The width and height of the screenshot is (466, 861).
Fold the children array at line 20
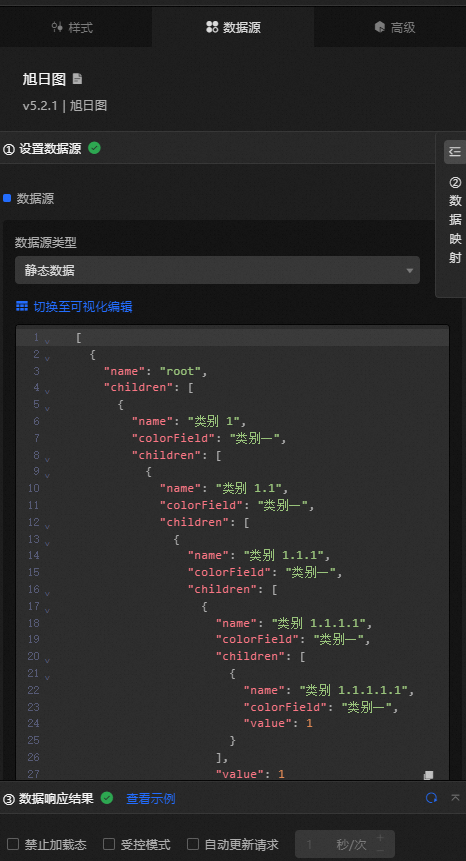[47, 661]
